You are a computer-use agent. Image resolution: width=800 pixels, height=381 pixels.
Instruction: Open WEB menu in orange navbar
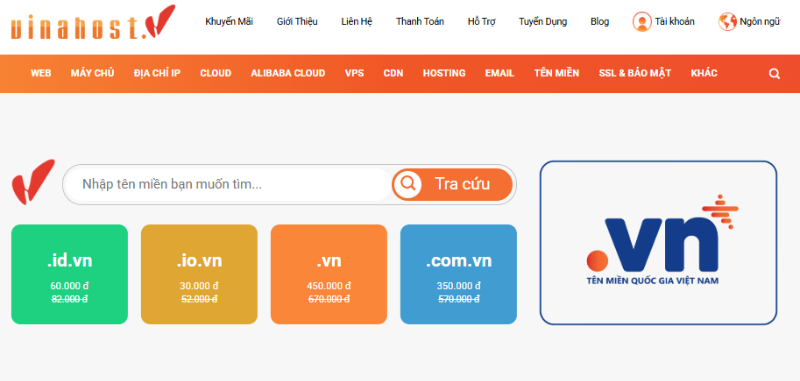(41, 73)
